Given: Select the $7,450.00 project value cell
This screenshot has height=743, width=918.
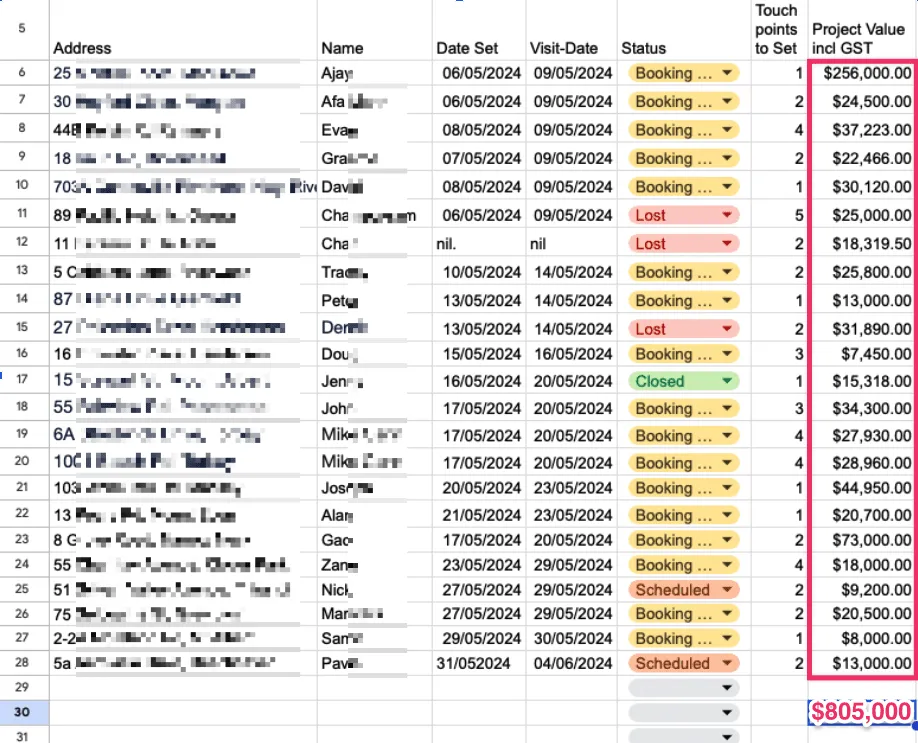Looking at the screenshot, I should coord(863,354).
